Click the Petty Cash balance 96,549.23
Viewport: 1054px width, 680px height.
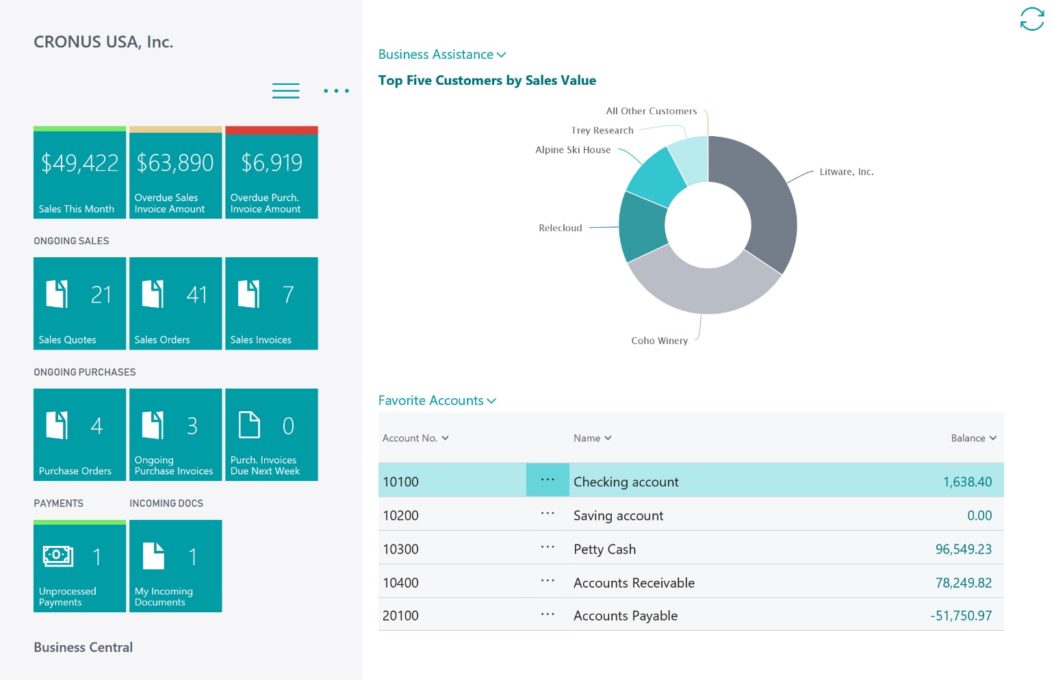(x=963, y=549)
